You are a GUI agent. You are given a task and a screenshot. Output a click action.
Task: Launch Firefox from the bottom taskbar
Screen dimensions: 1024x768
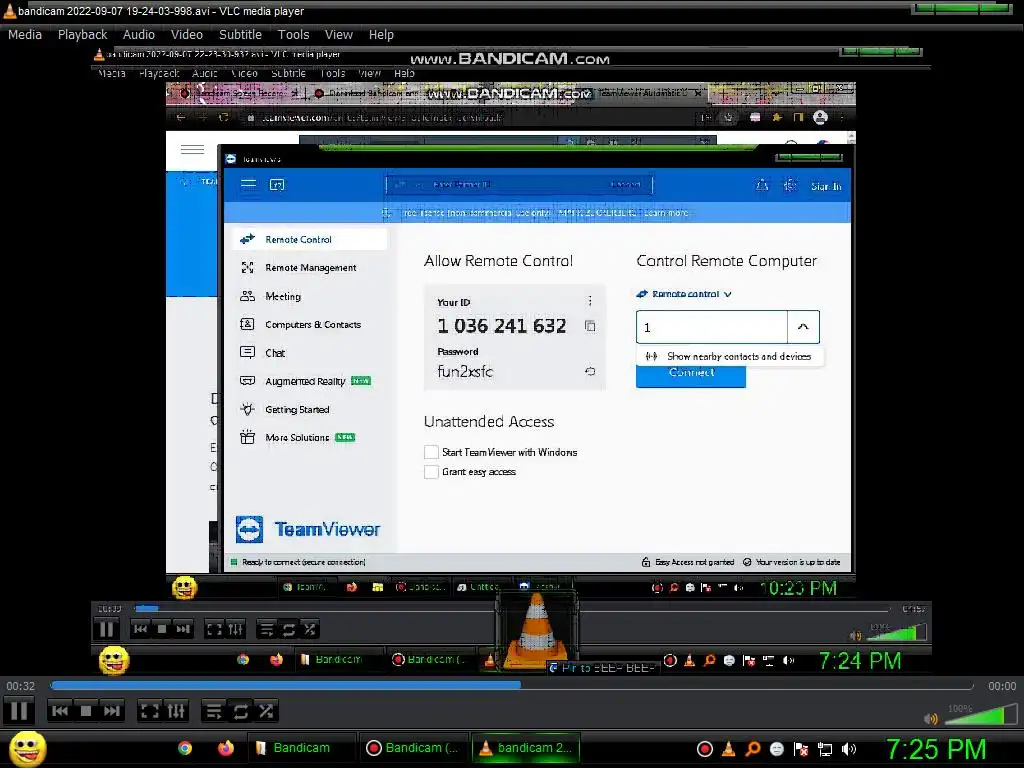tap(226, 748)
